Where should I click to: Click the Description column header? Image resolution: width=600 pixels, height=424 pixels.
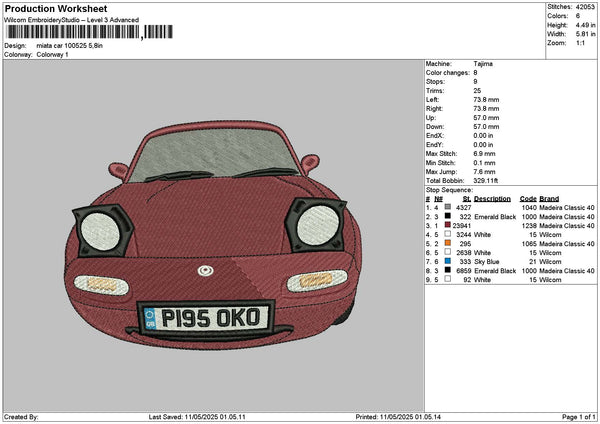[493, 197]
